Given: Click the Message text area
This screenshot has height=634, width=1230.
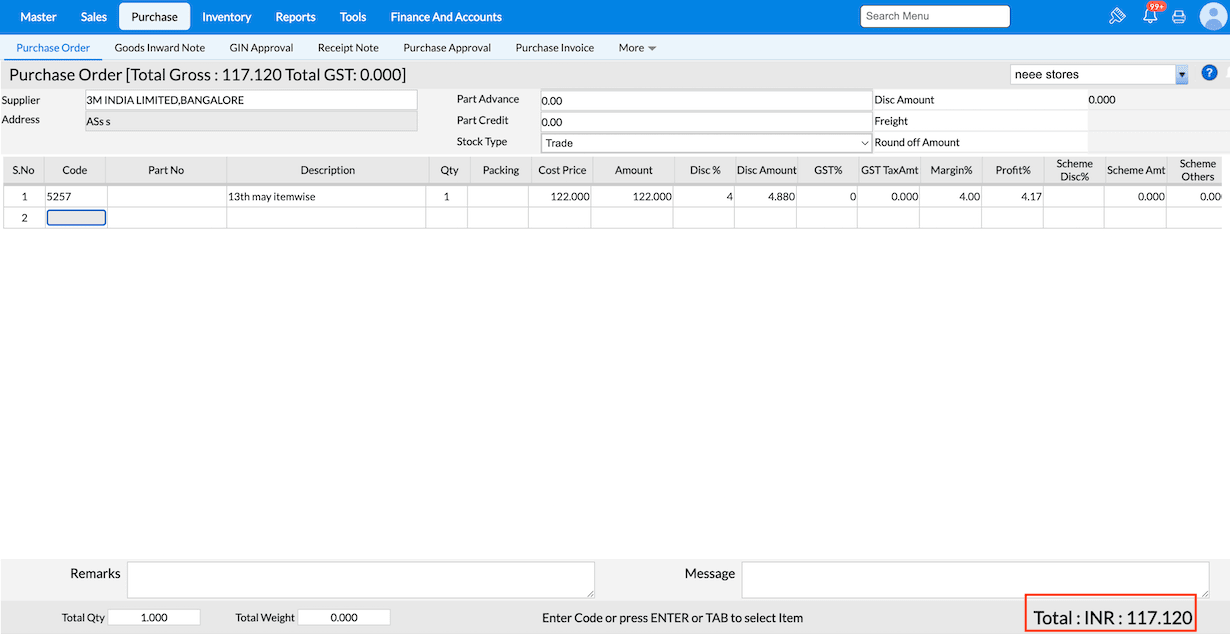Looking at the screenshot, I should coord(975,580).
